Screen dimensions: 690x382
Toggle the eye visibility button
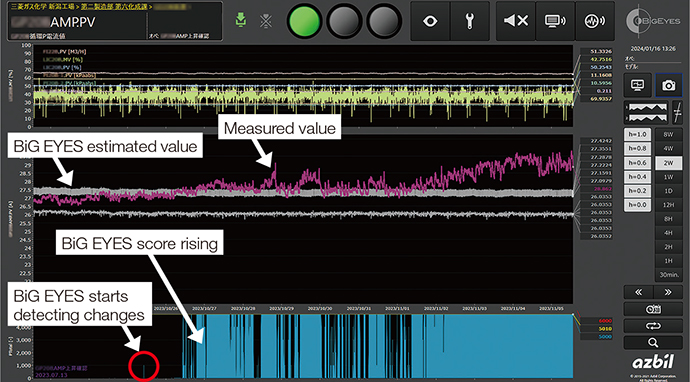tap(430, 21)
